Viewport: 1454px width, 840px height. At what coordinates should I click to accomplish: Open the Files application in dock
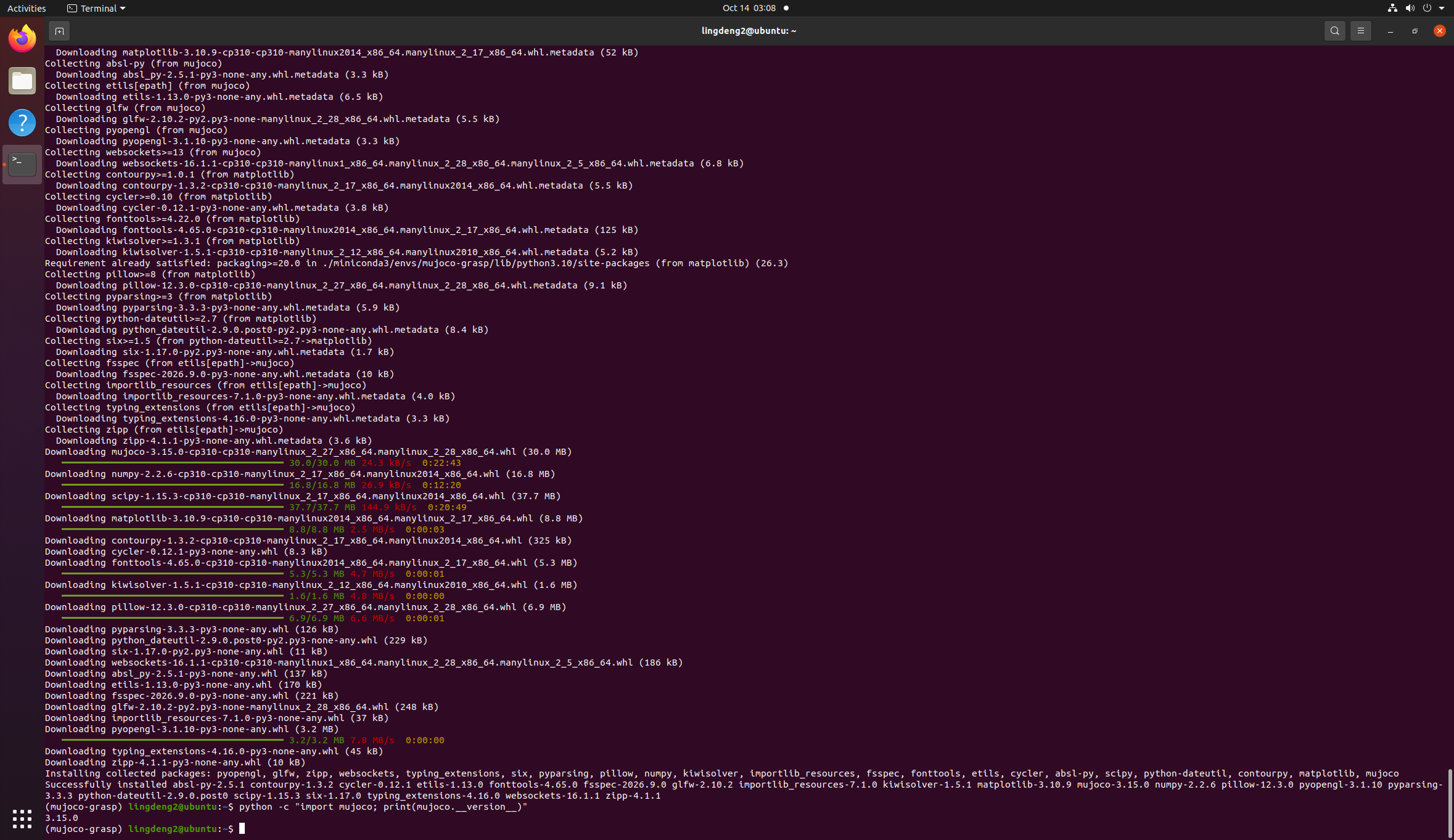(x=22, y=81)
